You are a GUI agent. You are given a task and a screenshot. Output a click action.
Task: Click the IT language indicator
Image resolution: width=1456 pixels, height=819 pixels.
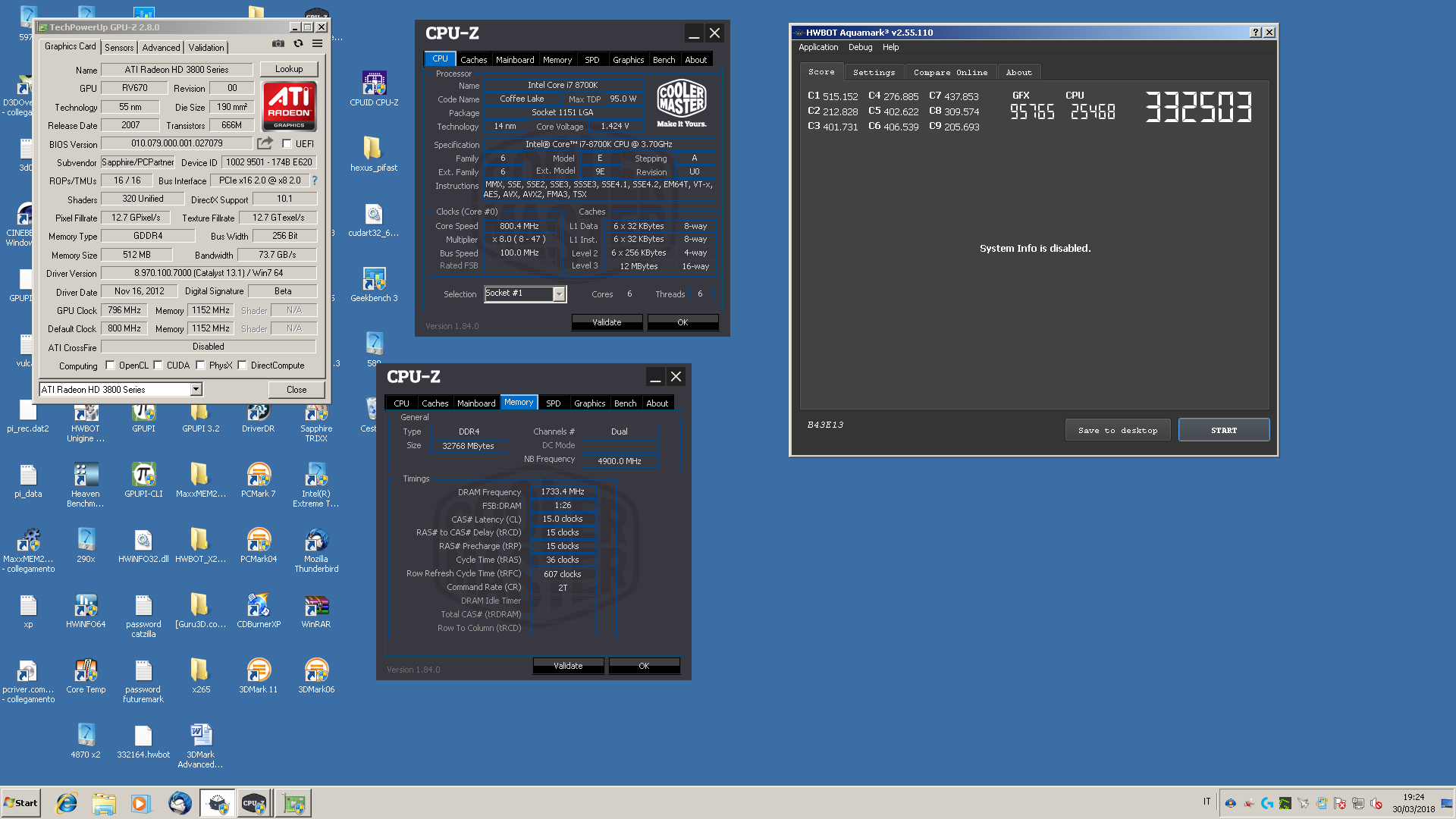1207,802
